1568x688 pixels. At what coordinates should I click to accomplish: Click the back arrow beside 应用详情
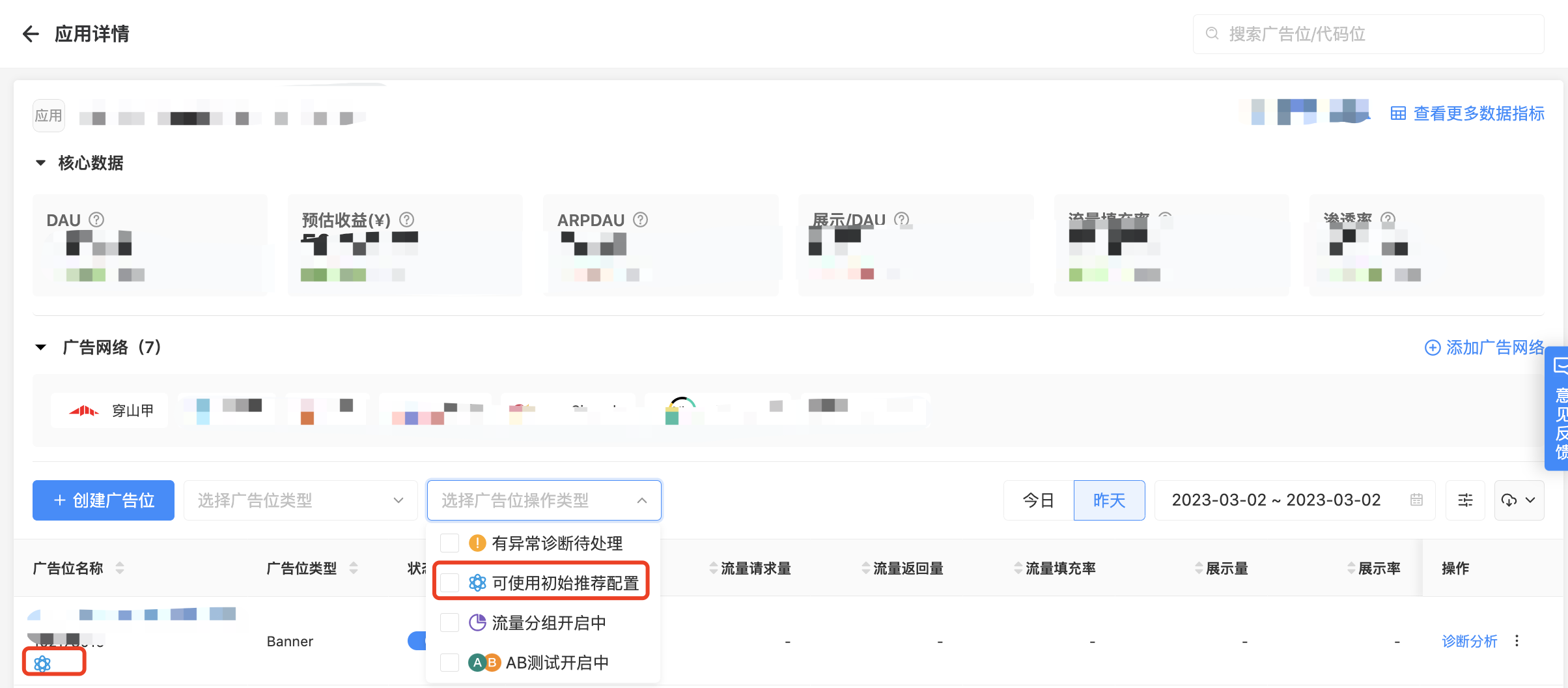(31, 34)
